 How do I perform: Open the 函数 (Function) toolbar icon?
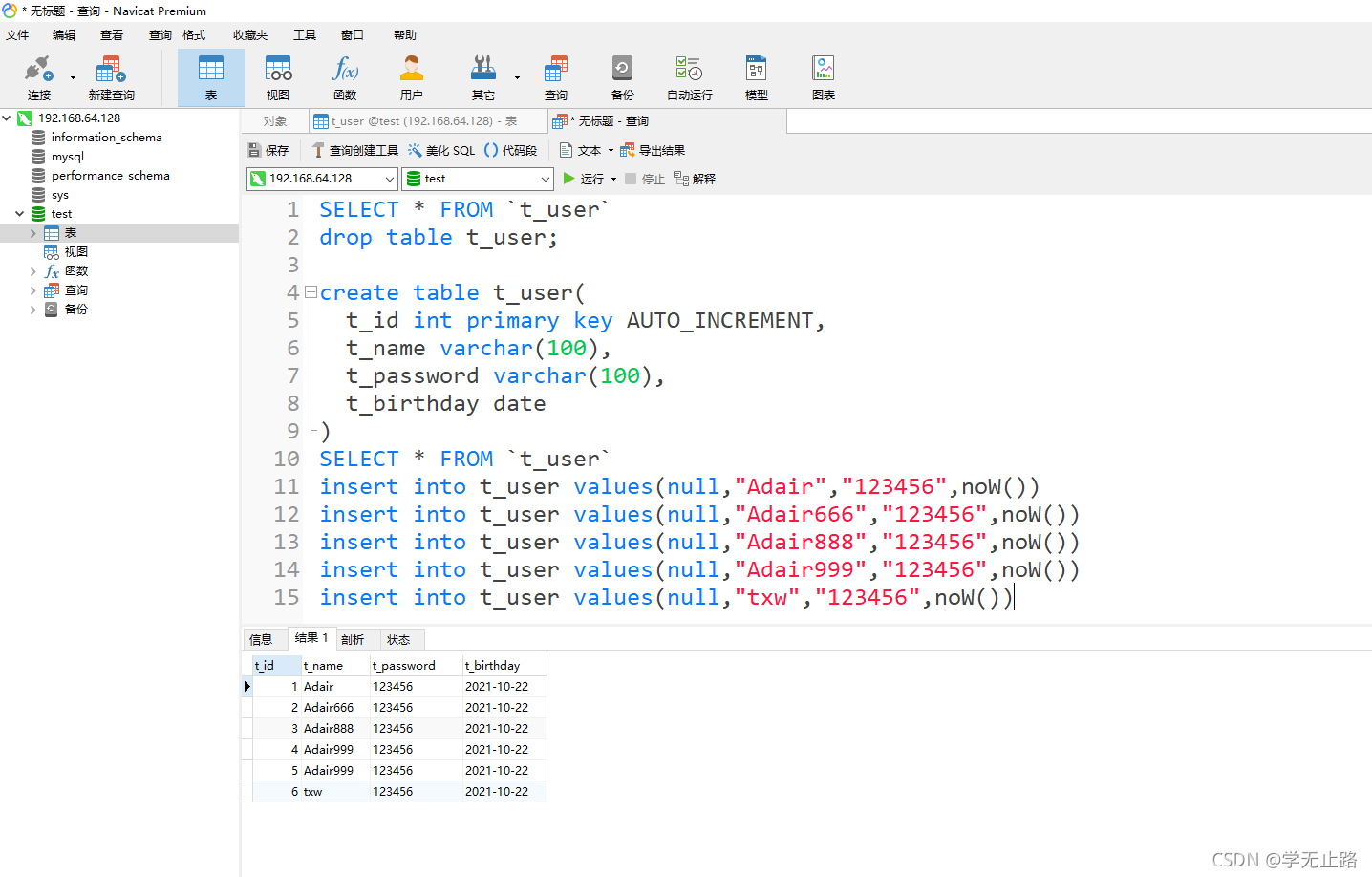[345, 77]
